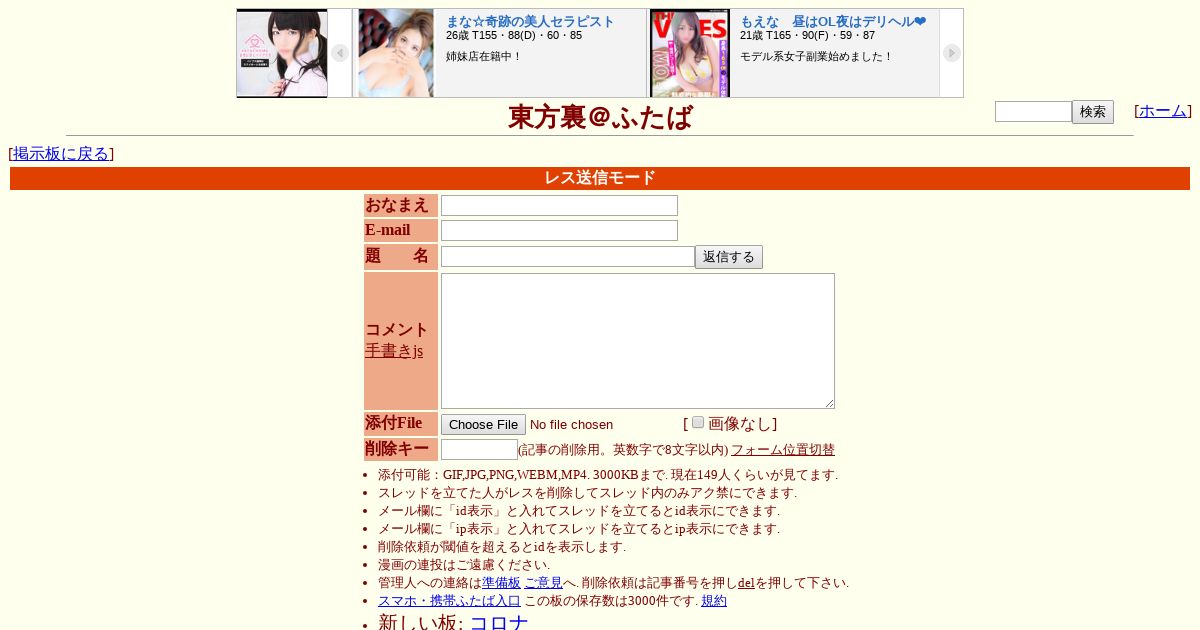This screenshot has width=1200, height=630.
Task: Click the モデル系女子副業始めました！ ad text
Action: tap(816, 56)
